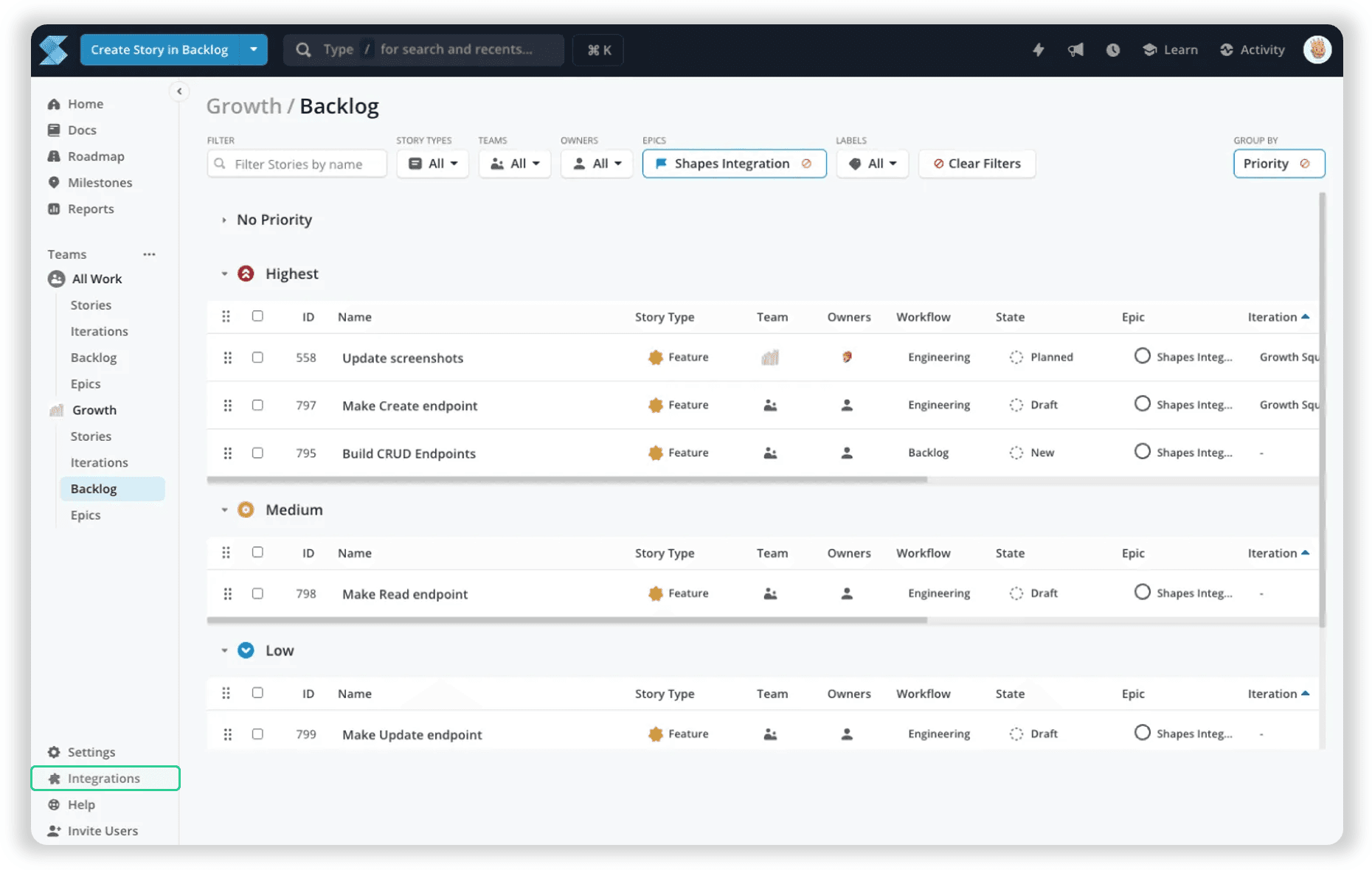Click team icon in Update screenshots row
This screenshot has width=1372, height=870.
tap(769, 358)
